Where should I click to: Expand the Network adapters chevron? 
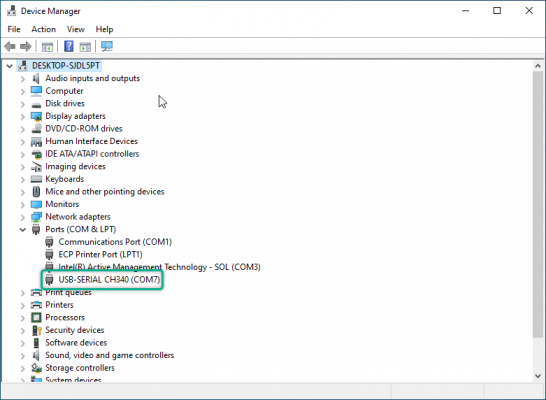coord(23,217)
